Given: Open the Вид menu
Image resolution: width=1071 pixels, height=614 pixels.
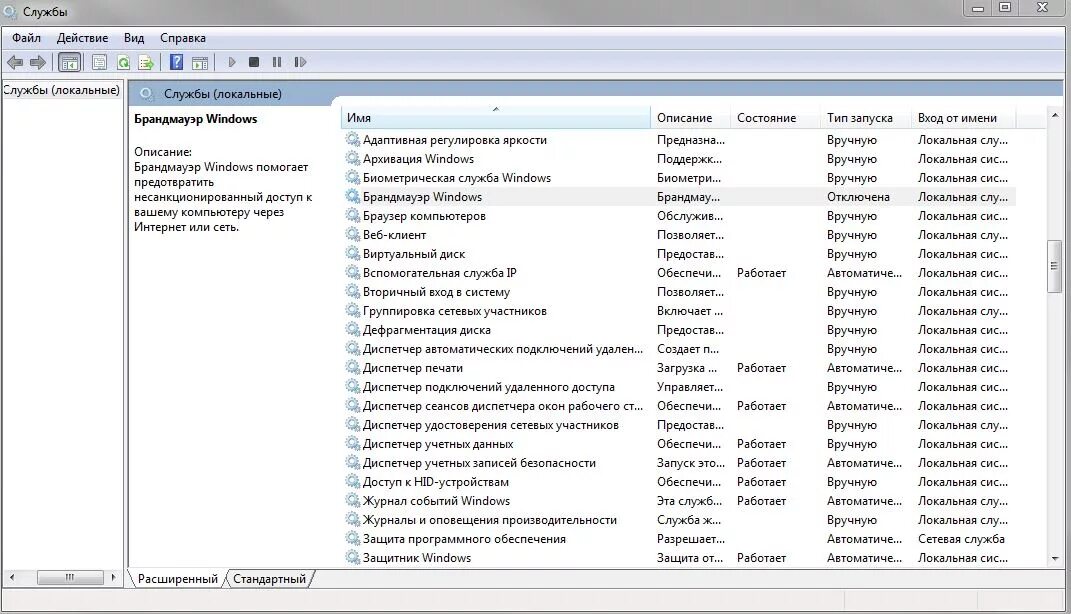Looking at the screenshot, I should (x=134, y=38).
